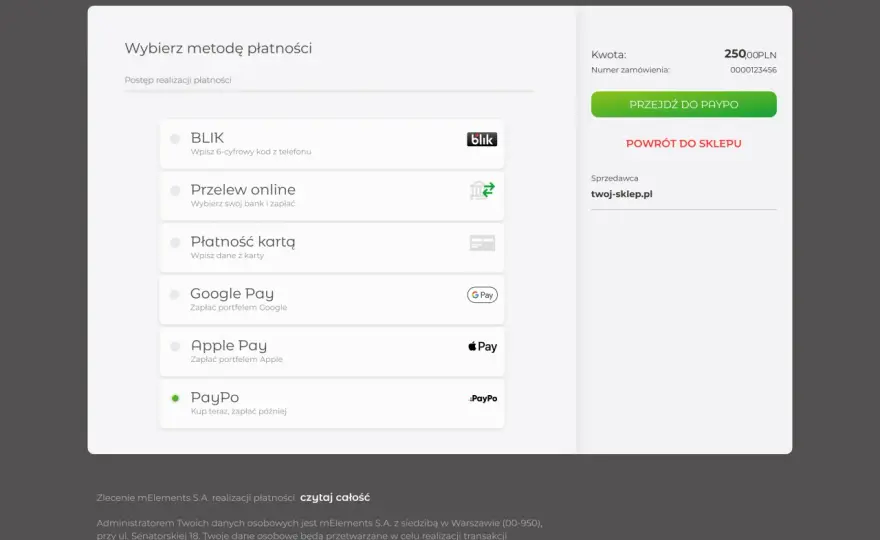Select the Przelew online radio button
The height and width of the screenshot is (540, 880).
coord(175,191)
